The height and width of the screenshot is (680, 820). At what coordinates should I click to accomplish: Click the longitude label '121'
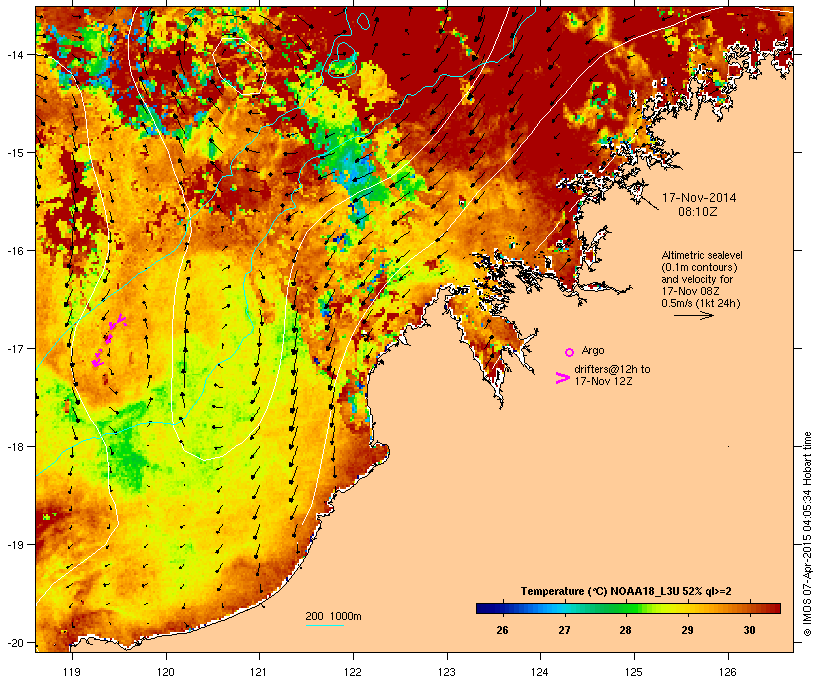pyautogui.click(x=259, y=672)
